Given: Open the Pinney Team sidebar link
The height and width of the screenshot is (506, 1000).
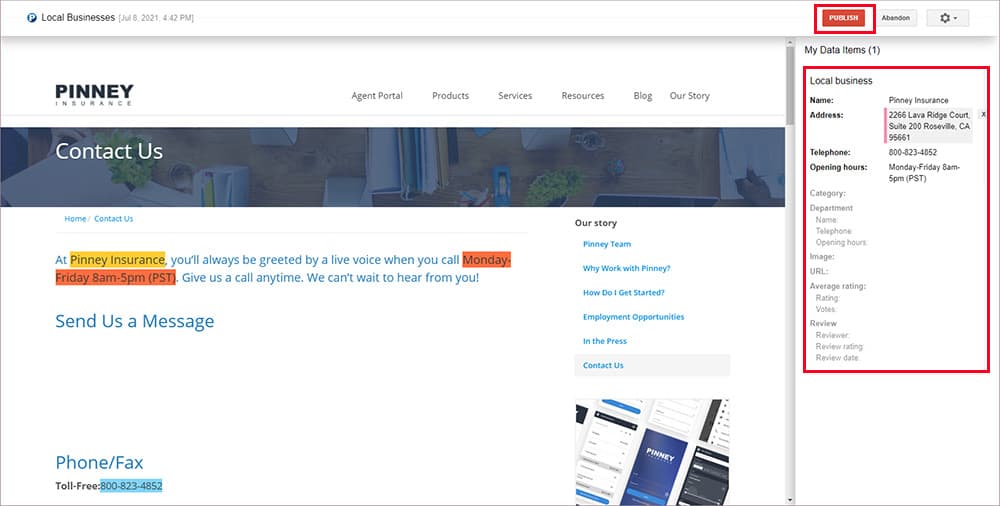Looking at the screenshot, I should pos(607,244).
